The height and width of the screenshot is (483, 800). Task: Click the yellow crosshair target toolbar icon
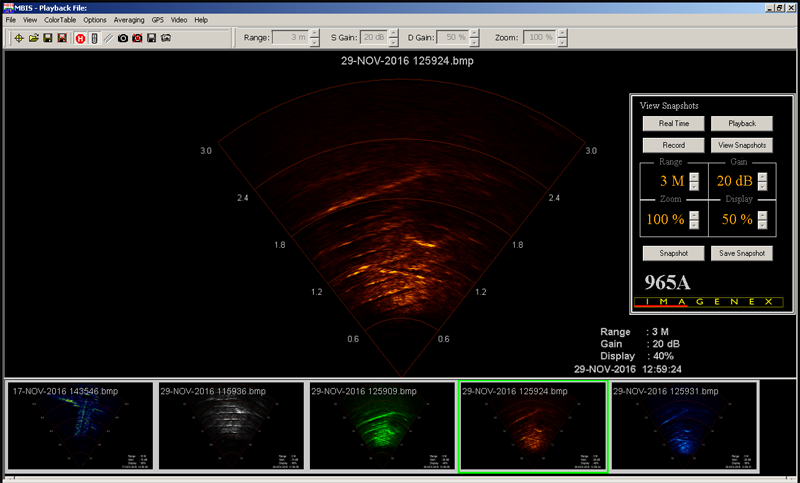[x=19, y=38]
